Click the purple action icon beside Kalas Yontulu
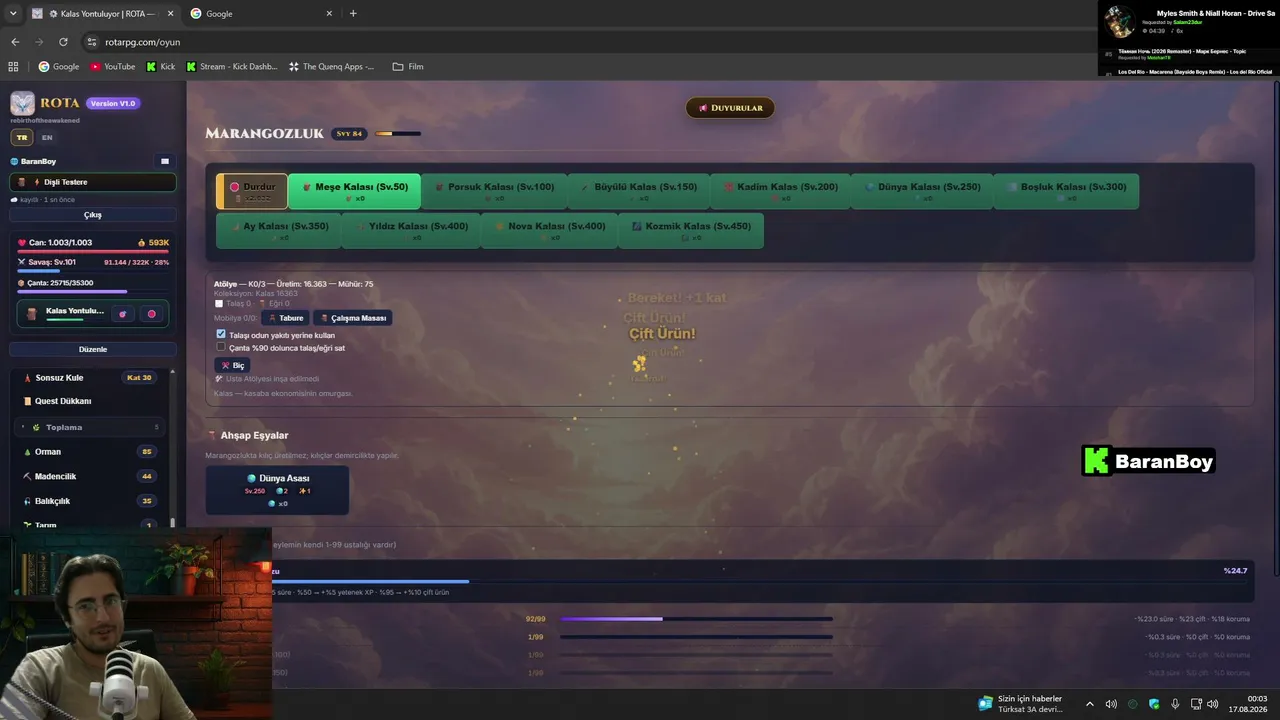 [x=123, y=314]
